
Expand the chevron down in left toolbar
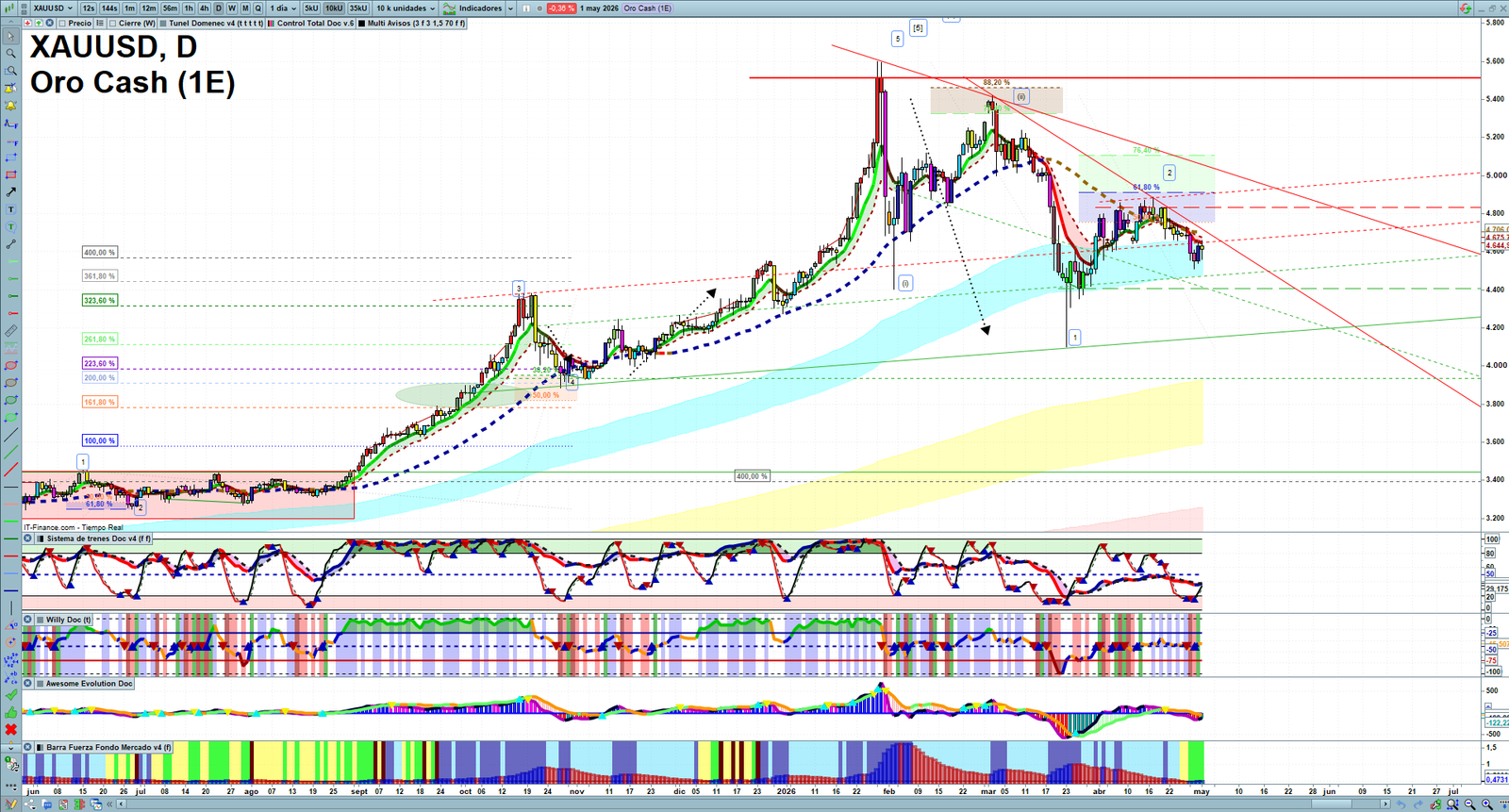point(11,747)
